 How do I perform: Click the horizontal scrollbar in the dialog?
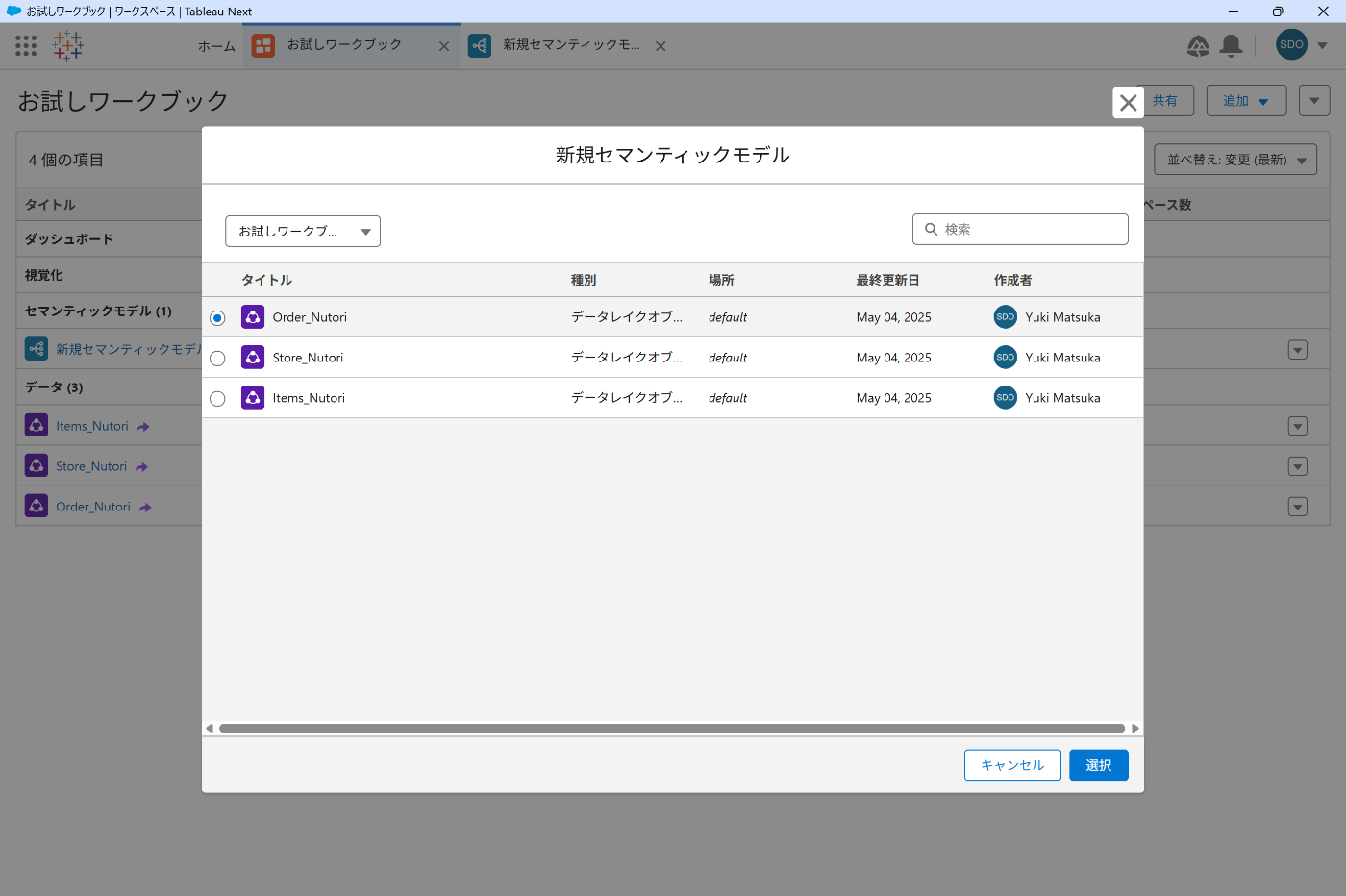tap(672, 728)
